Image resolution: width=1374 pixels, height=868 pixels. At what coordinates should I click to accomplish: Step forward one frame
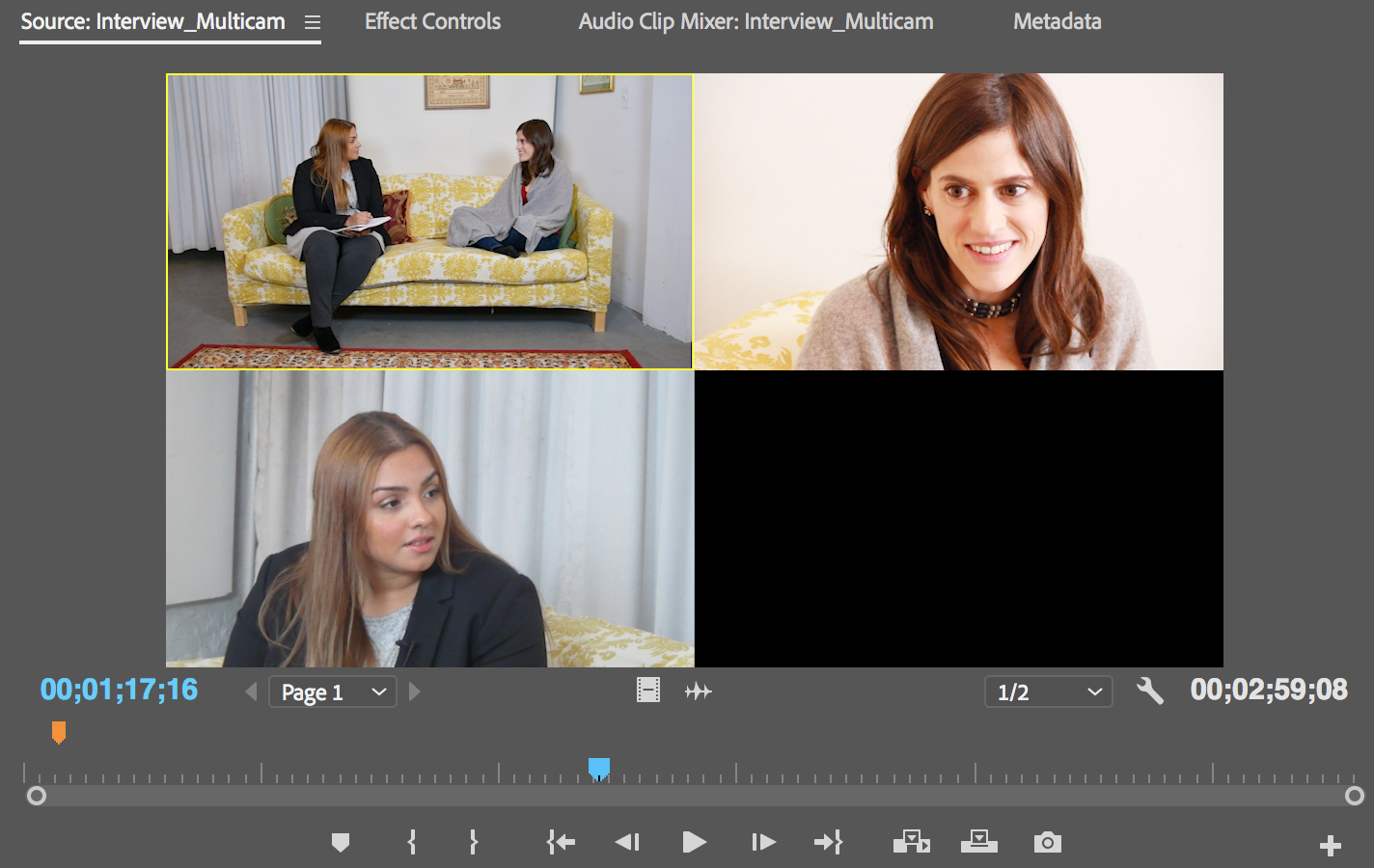click(x=763, y=843)
